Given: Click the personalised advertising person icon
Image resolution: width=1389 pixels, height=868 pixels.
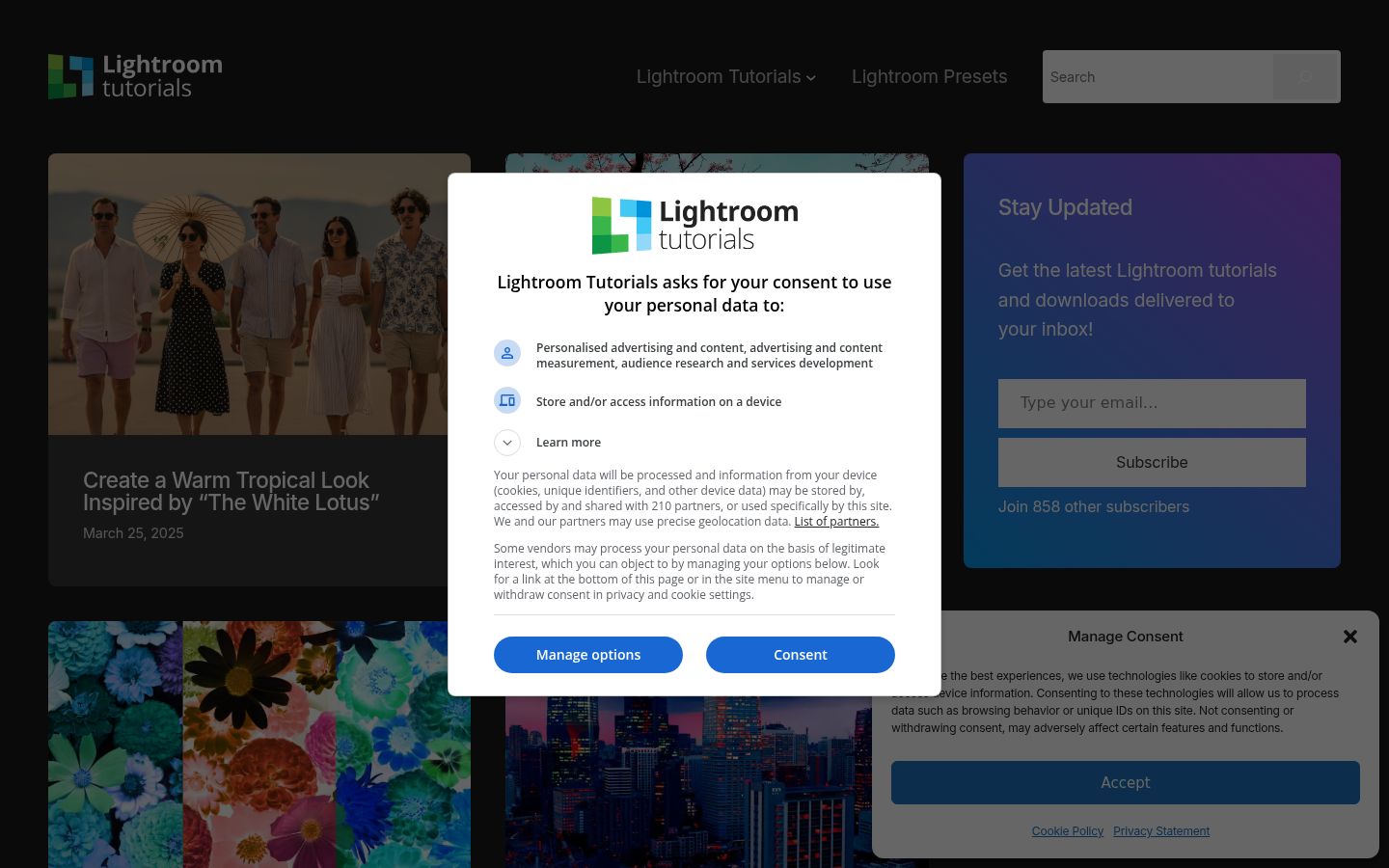Looking at the screenshot, I should (507, 353).
